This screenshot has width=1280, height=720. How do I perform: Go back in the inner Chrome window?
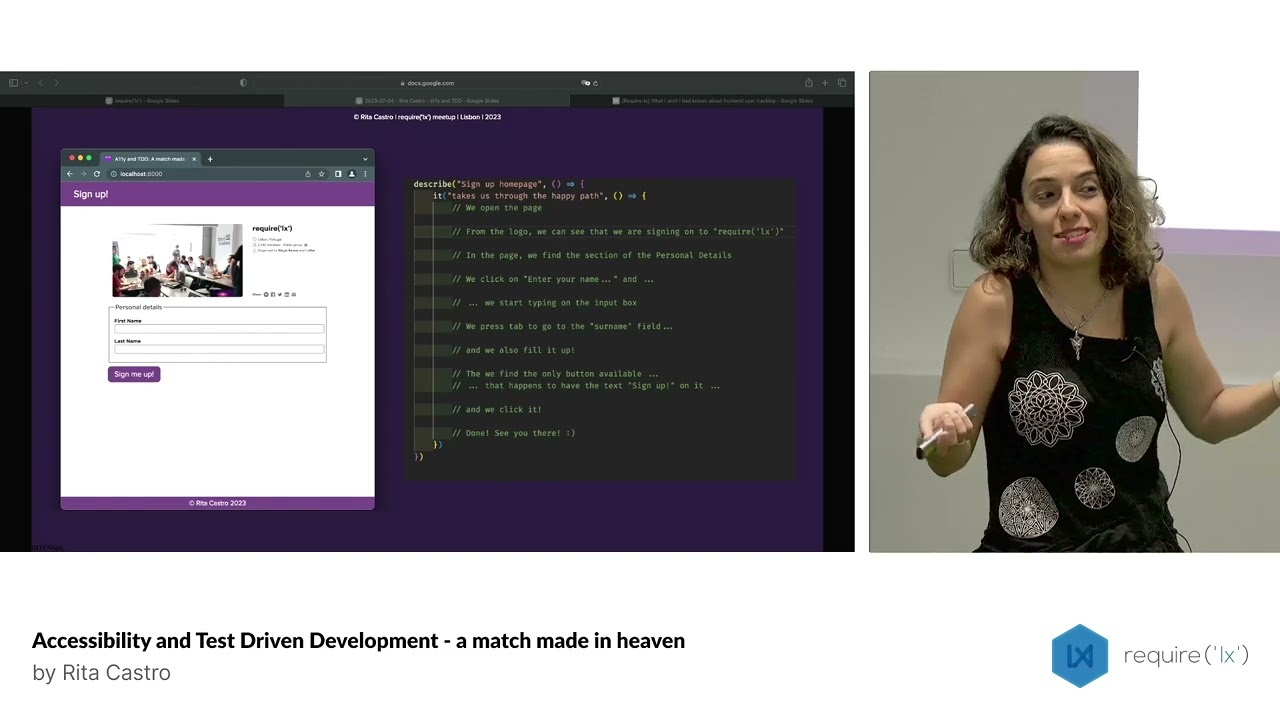pos(70,174)
